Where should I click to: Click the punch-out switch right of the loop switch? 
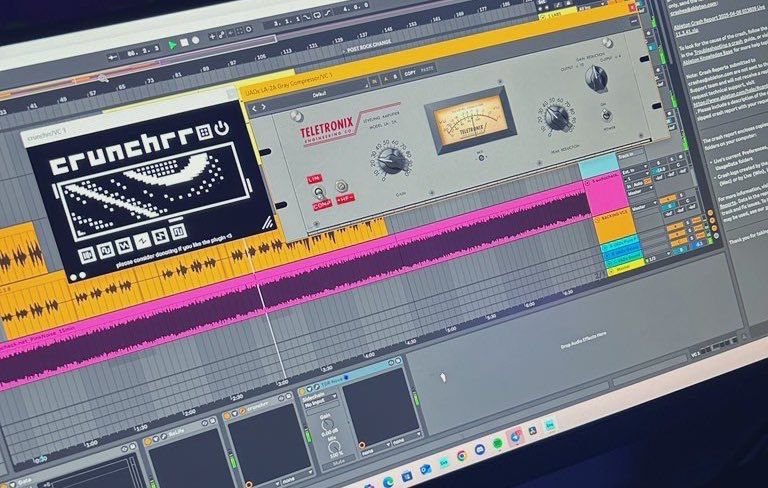click(x=327, y=13)
